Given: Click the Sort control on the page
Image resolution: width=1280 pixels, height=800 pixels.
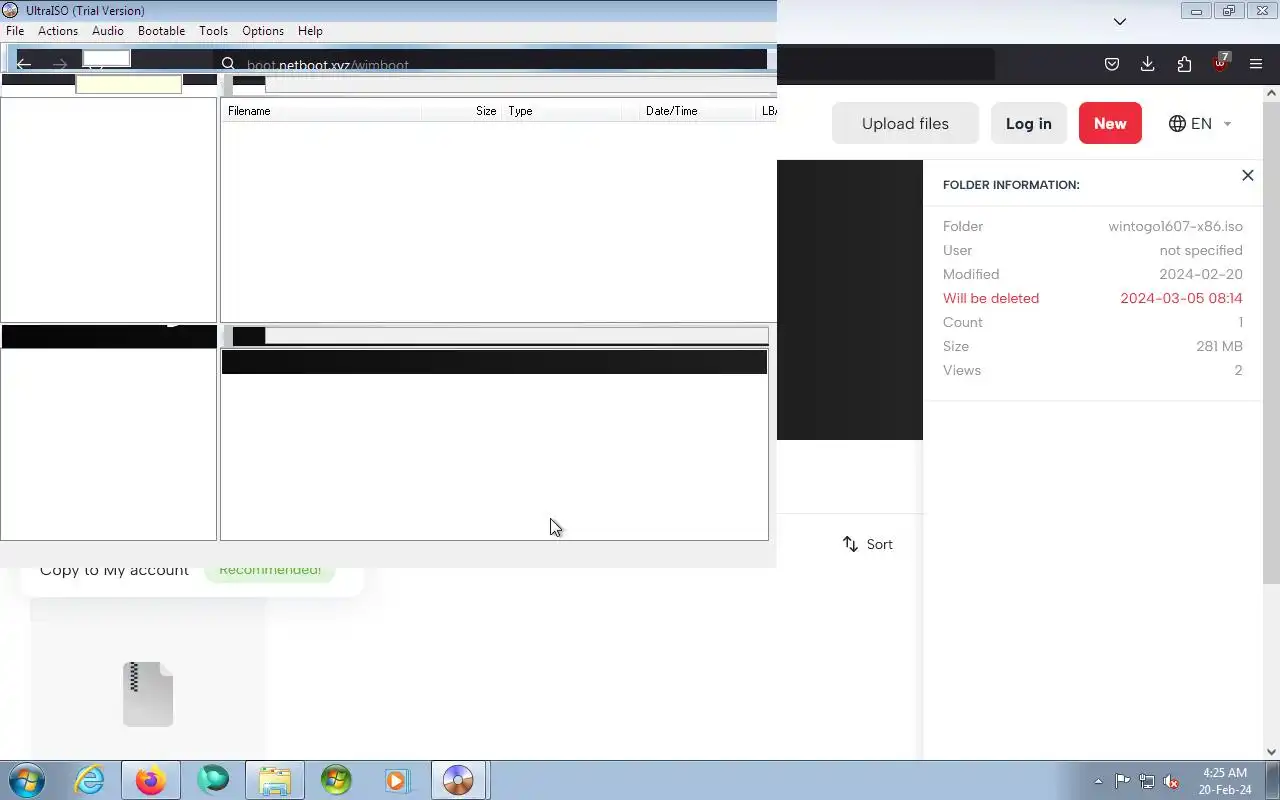Looking at the screenshot, I should tap(867, 544).
